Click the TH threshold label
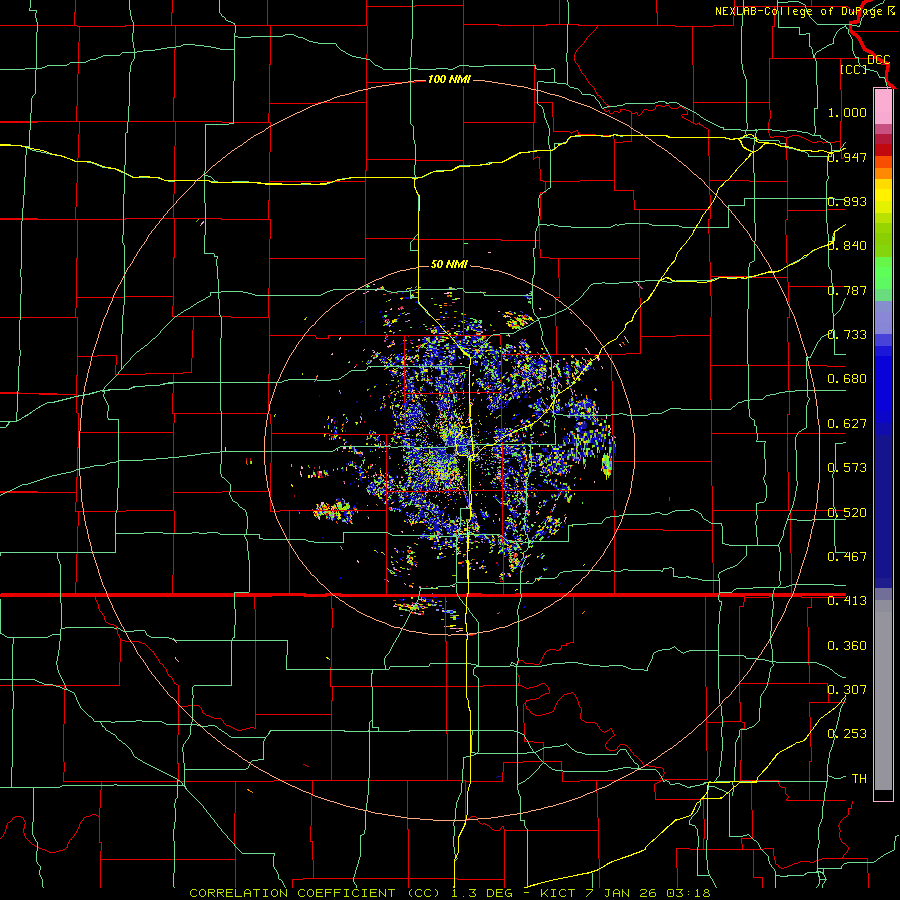Viewport: 900px width, 900px height. [859, 779]
